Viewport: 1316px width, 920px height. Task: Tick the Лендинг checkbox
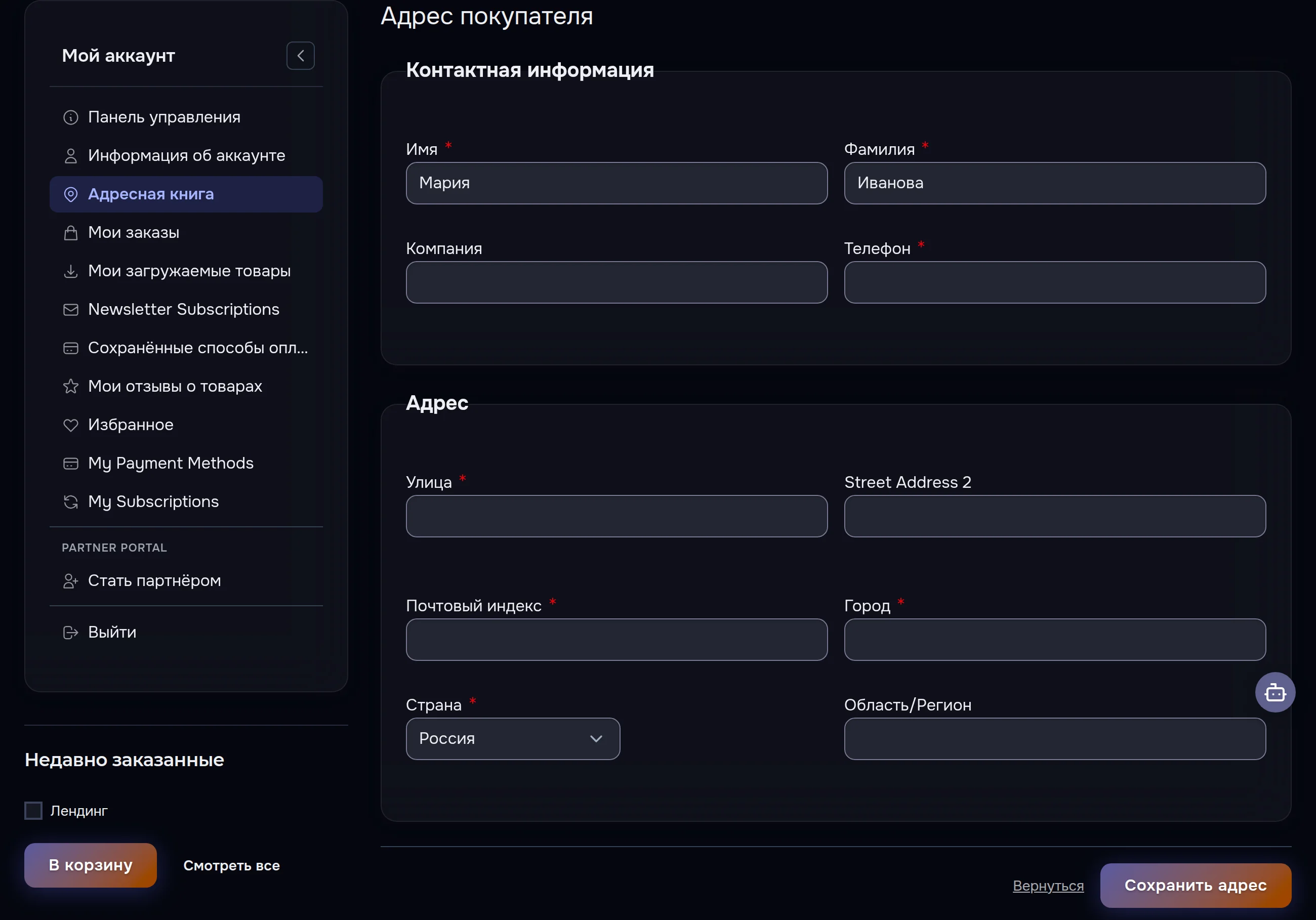[x=33, y=811]
